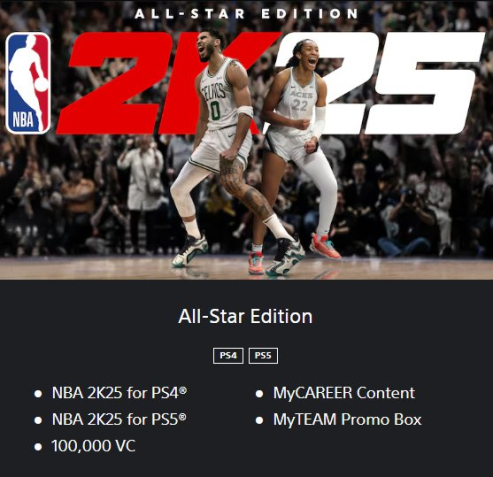
Task: Click the bullet beside MyTEAM Promo Box
Action: pyautogui.click(x=259, y=420)
